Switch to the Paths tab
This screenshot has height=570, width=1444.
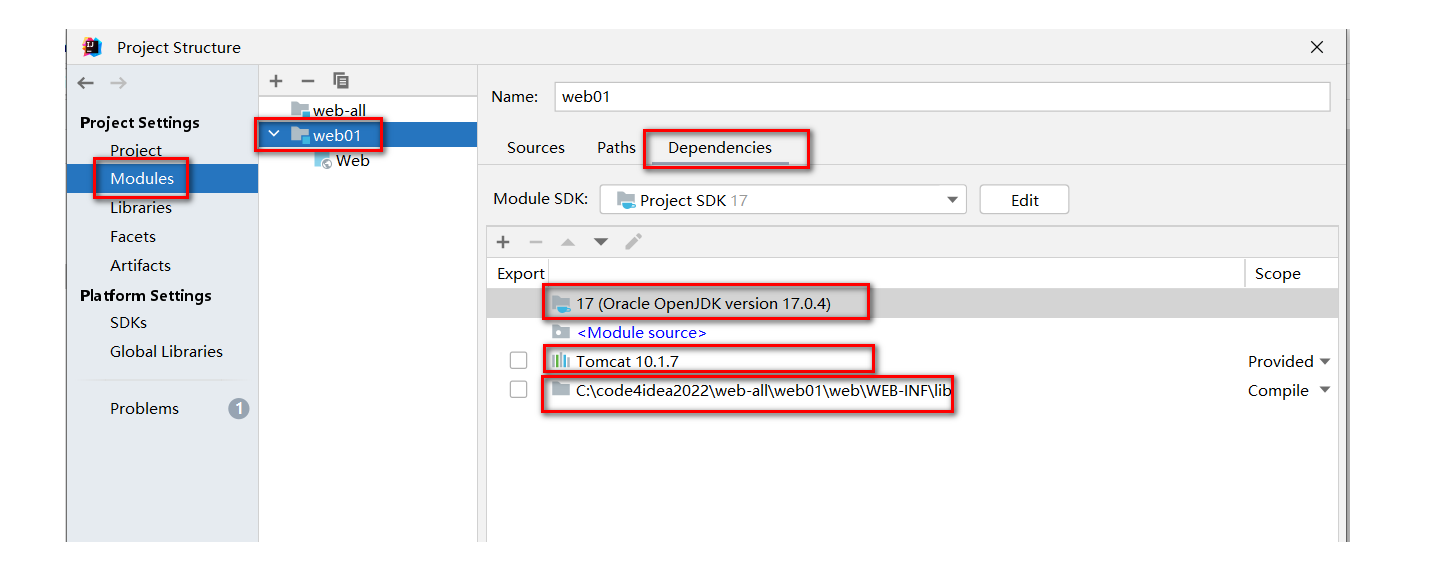(x=616, y=147)
